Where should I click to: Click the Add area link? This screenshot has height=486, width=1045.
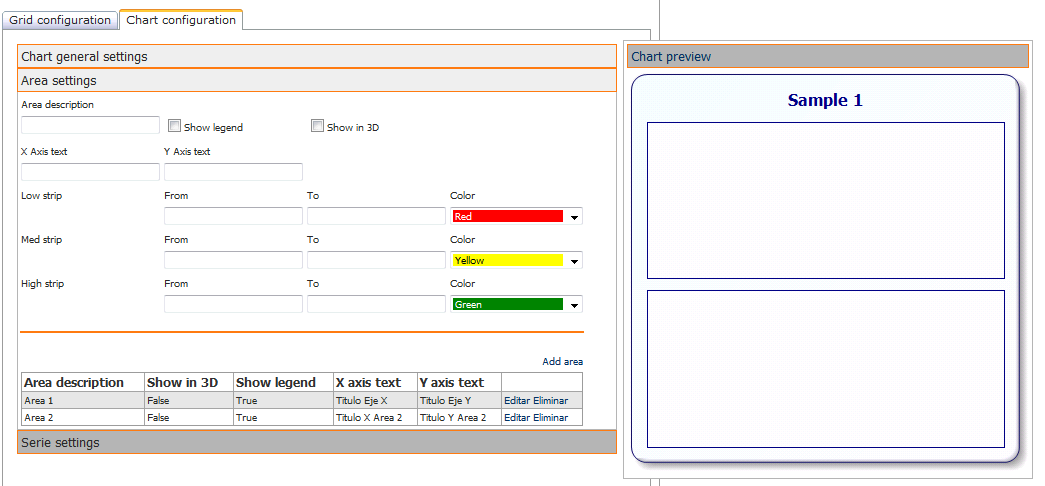point(562,362)
